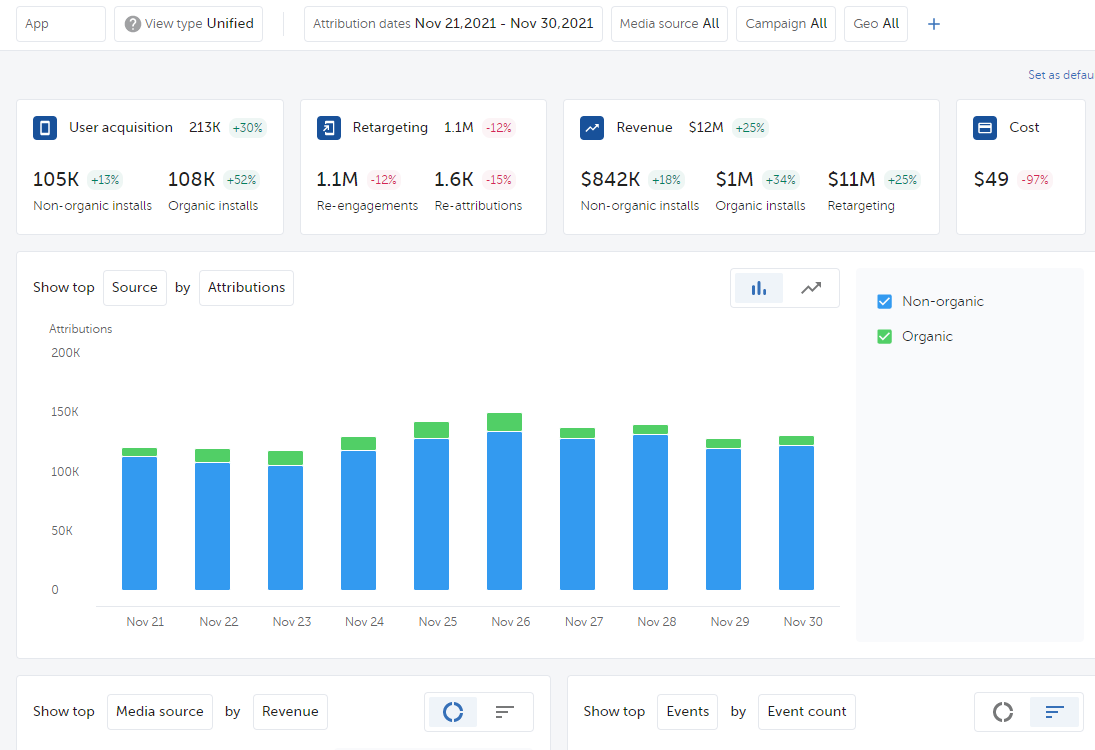Uncheck the Organic legend checkbox
The image size is (1095, 750).
[884, 337]
